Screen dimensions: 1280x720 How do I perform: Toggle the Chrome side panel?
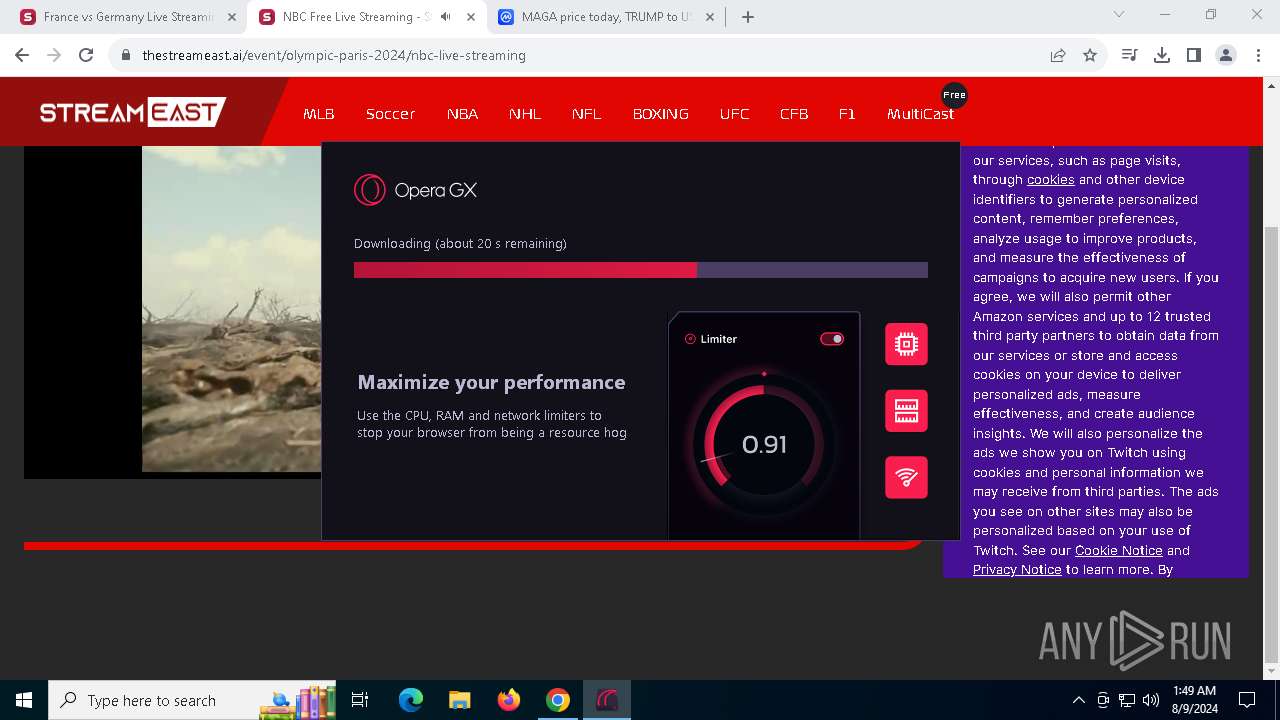click(1194, 55)
